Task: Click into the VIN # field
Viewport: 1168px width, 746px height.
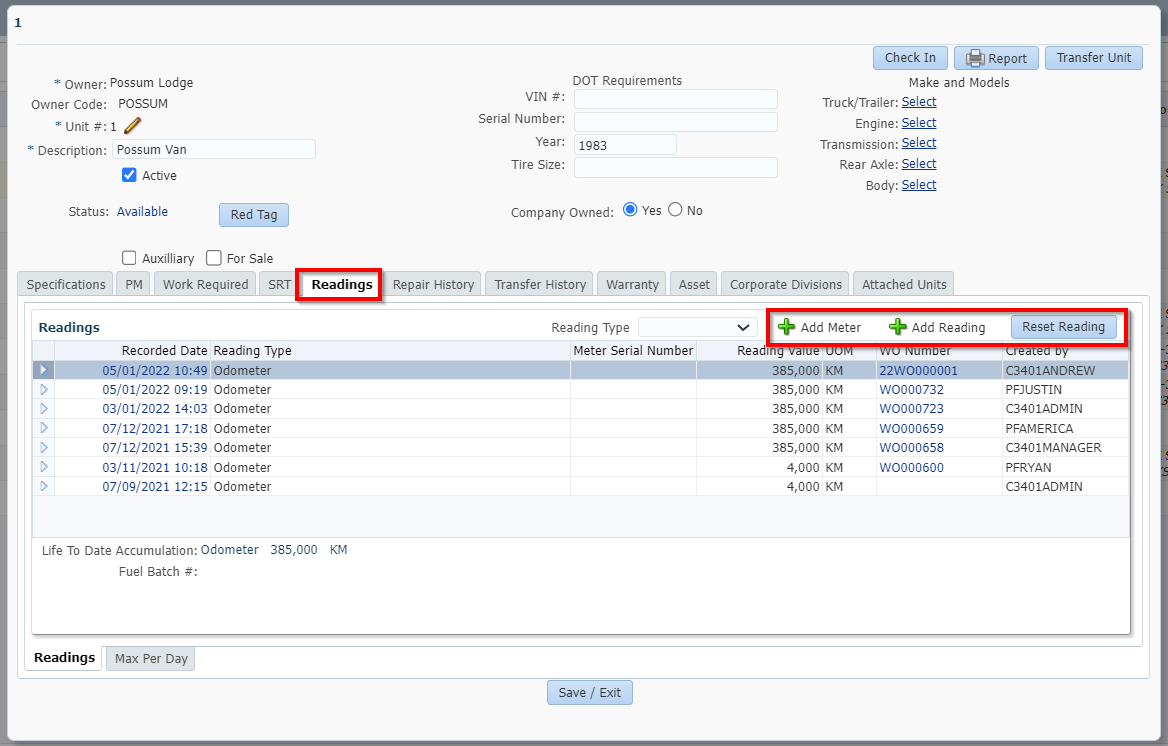Action: [676, 98]
